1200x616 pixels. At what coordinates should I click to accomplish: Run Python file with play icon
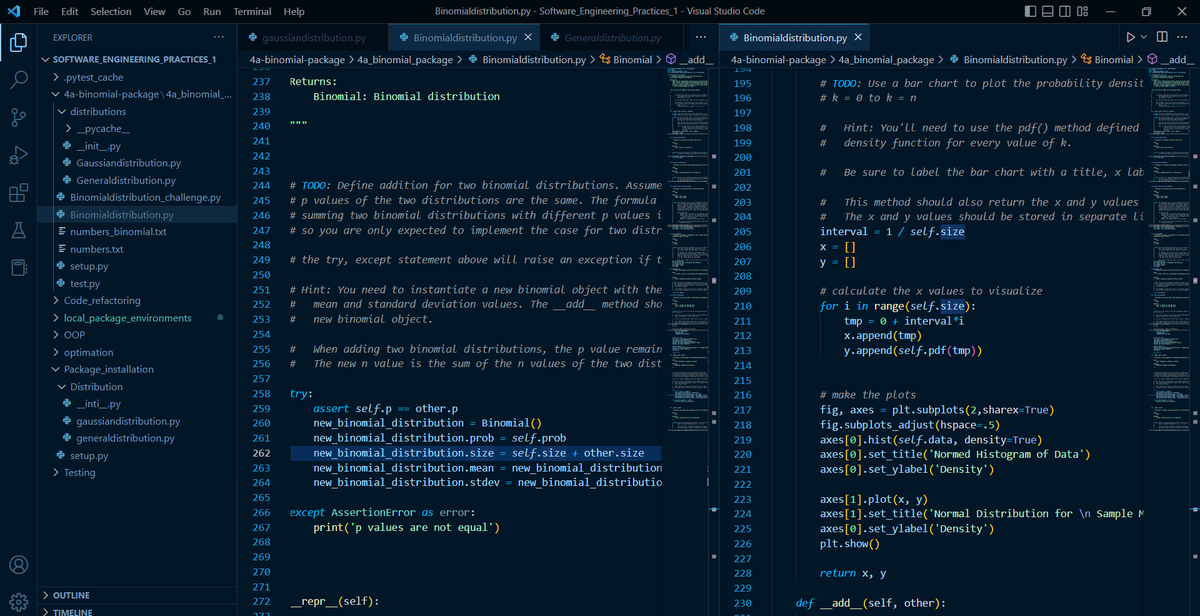tap(1131, 38)
